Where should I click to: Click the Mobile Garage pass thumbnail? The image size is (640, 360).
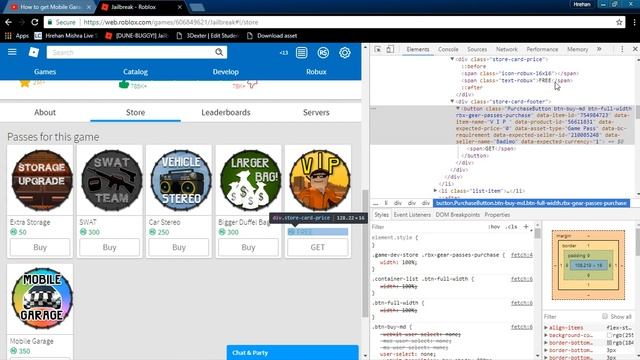click(41, 298)
